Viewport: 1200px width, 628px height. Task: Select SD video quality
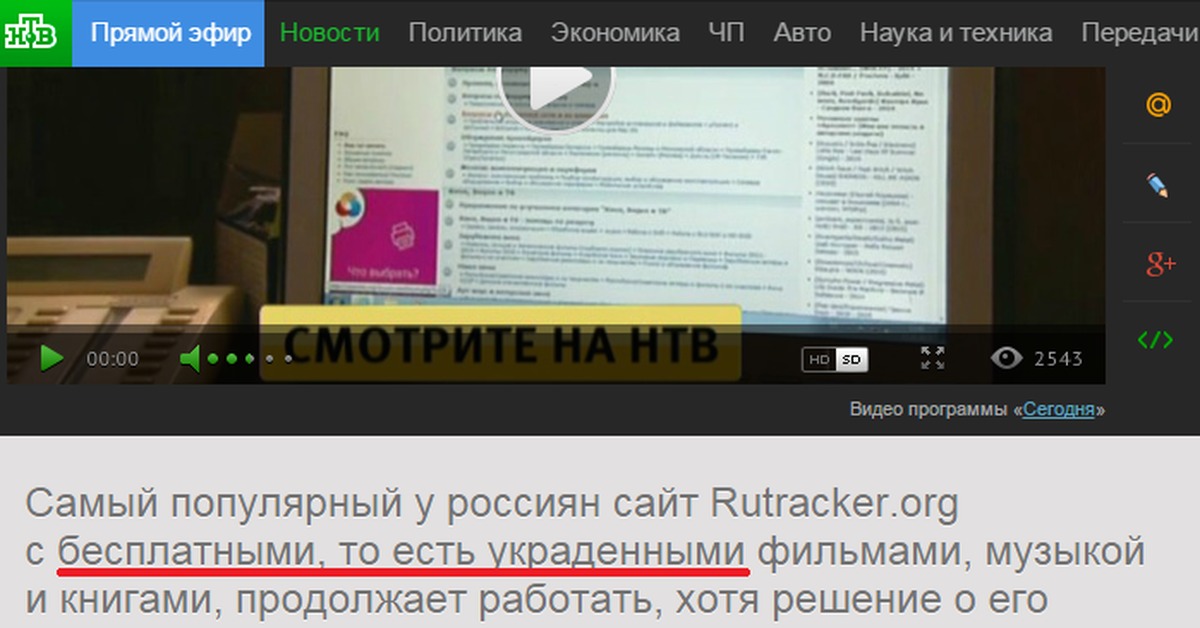851,359
